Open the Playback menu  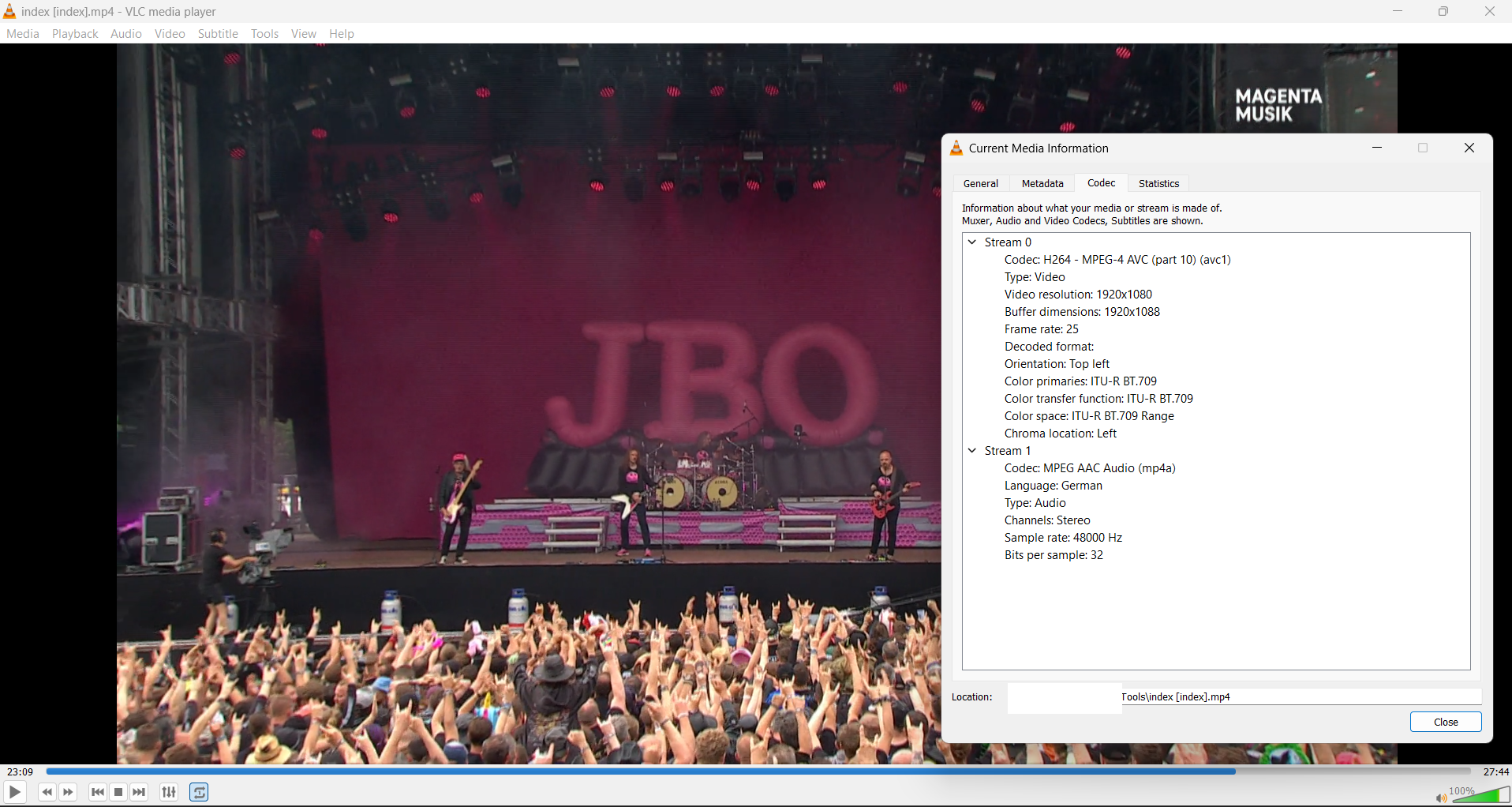tap(76, 34)
